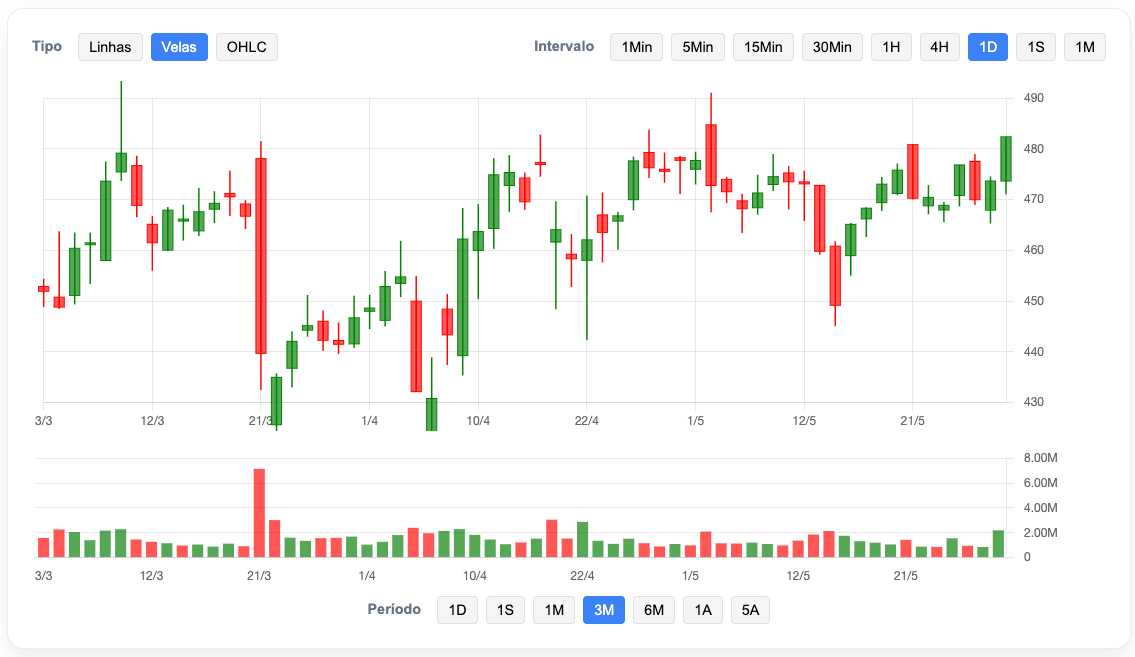Change chart type to OHLC
The width and height of the screenshot is (1135, 657).
pos(246,47)
